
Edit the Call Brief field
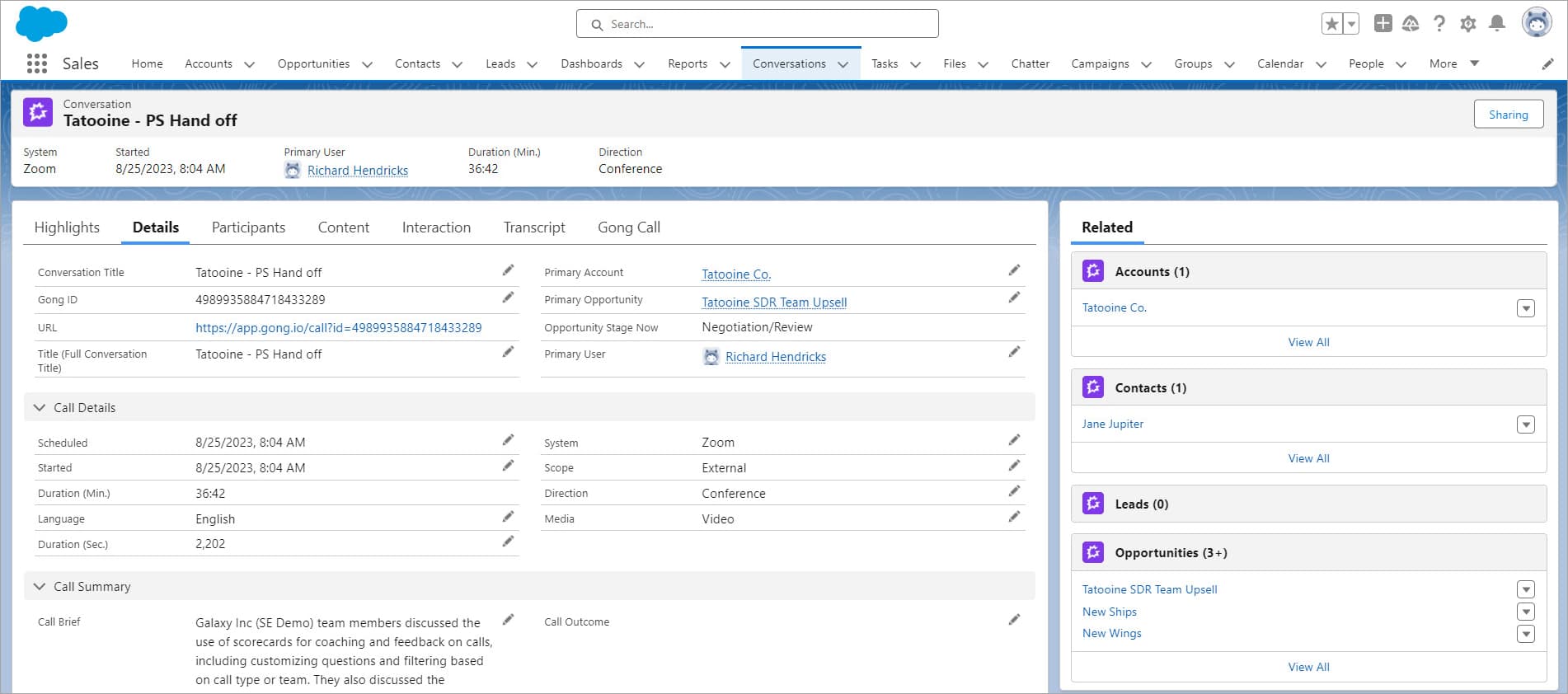(x=509, y=620)
